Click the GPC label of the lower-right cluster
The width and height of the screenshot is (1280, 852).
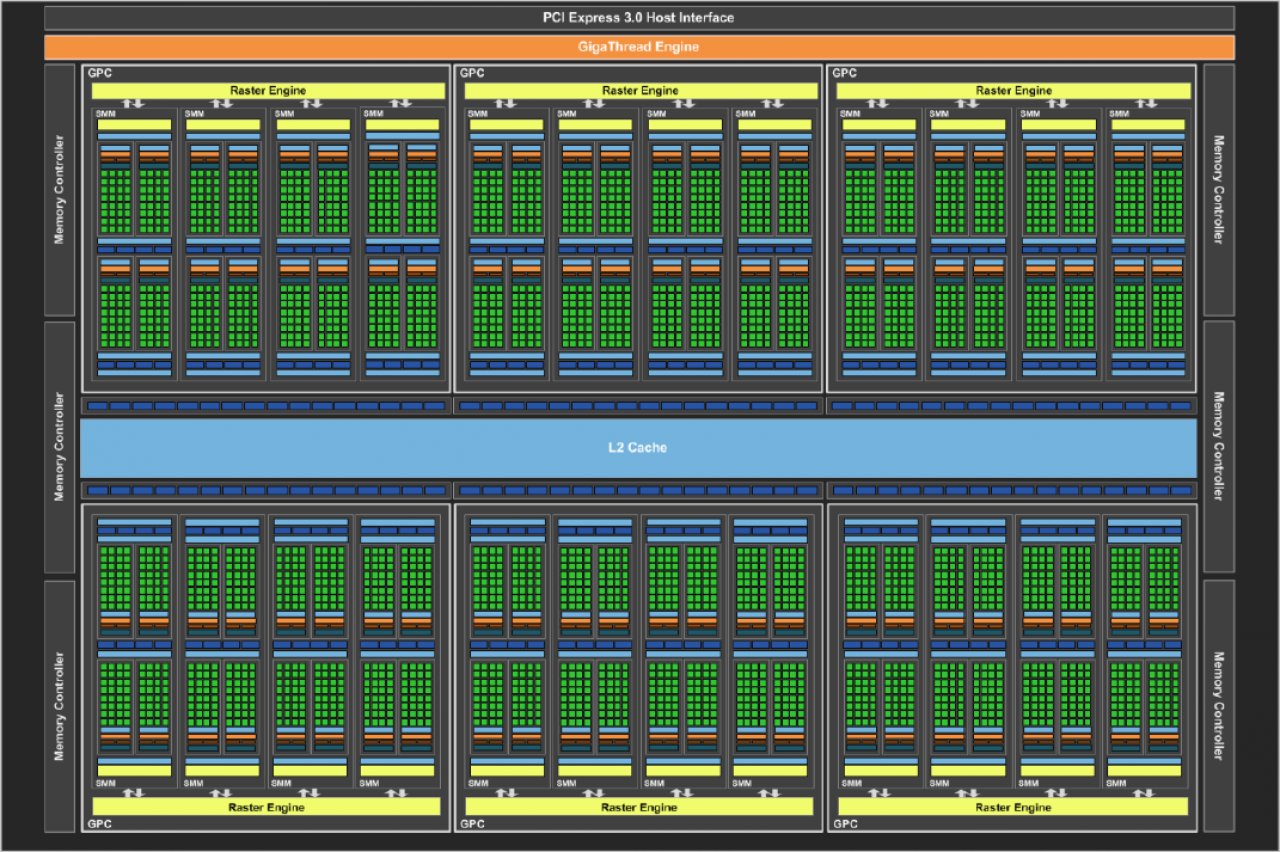click(x=845, y=825)
